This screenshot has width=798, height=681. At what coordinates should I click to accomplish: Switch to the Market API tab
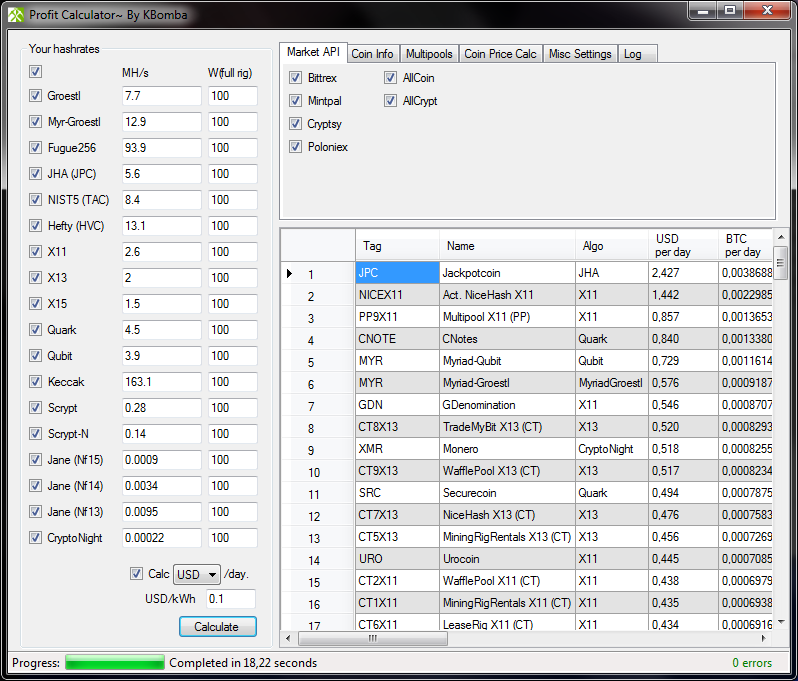(313, 52)
